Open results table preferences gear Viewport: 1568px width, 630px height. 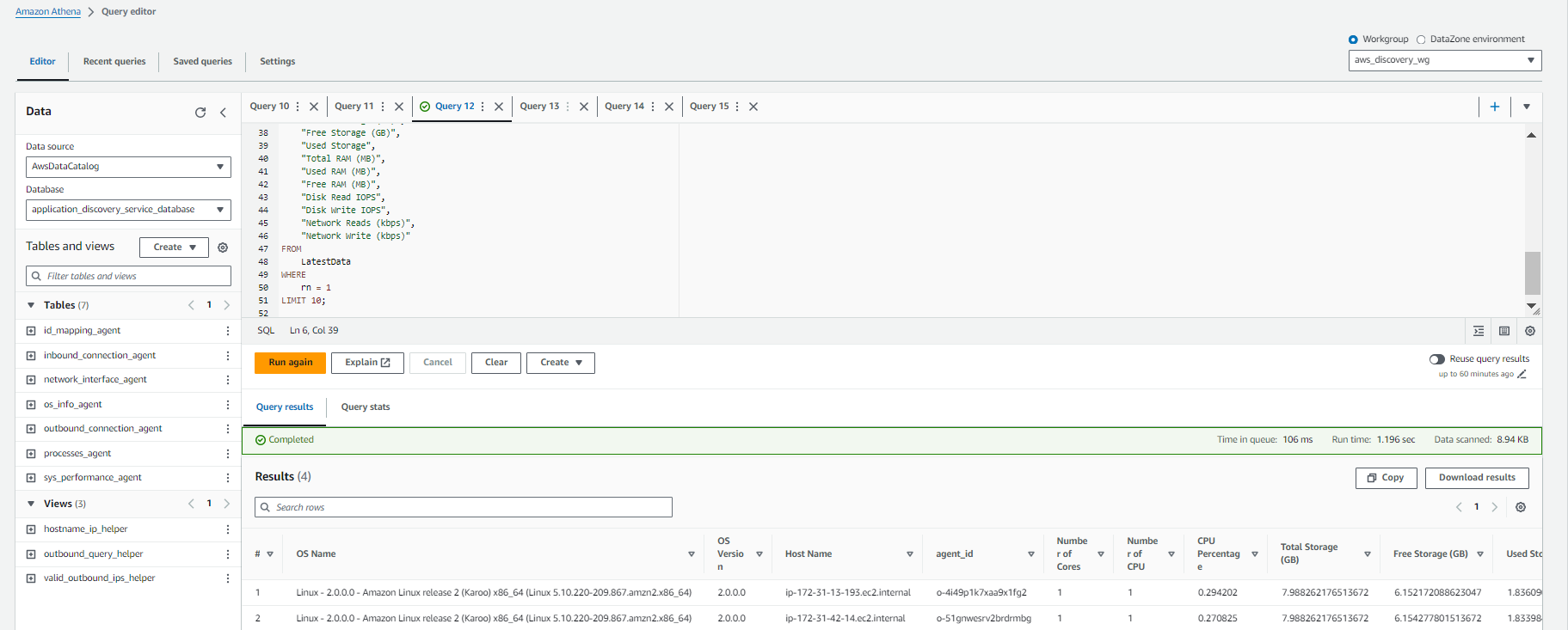1521,507
